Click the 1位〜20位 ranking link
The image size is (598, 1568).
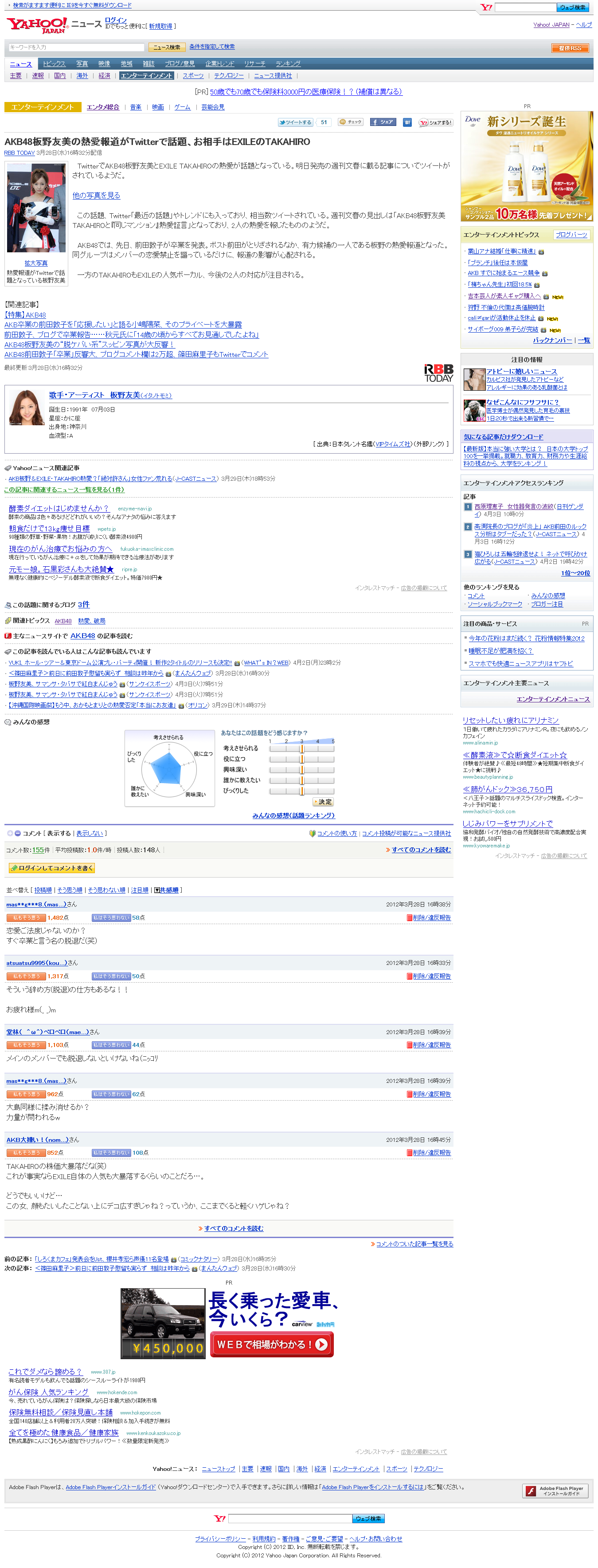575,573
